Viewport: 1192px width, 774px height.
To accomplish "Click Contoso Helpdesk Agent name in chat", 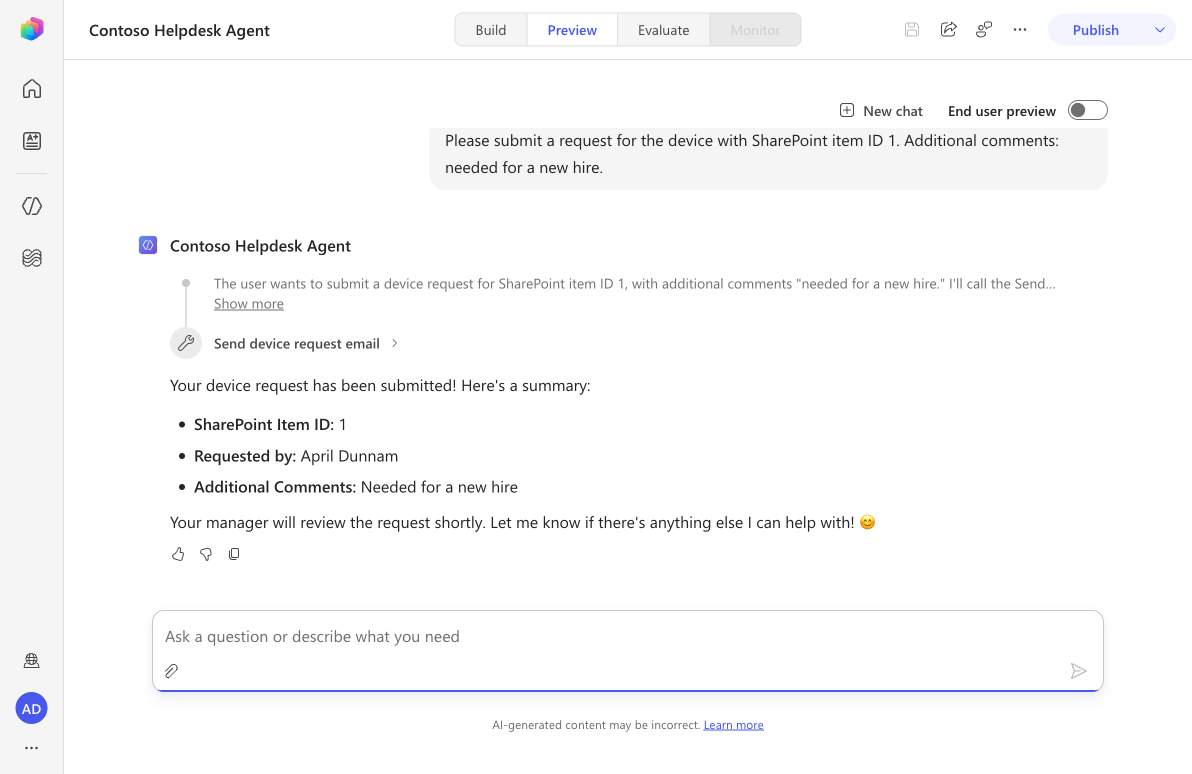I will pyautogui.click(x=260, y=246).
